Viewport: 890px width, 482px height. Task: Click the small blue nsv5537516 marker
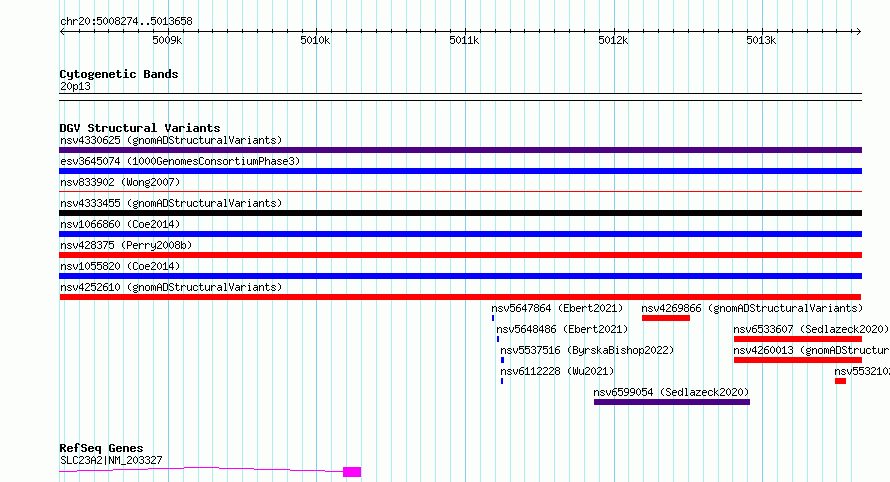click(502, 360)
